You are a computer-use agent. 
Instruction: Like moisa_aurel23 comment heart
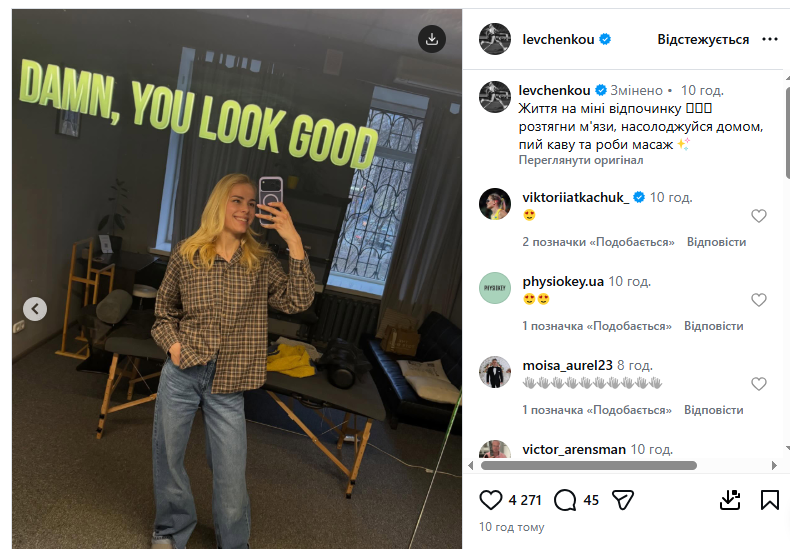[759, 384]
